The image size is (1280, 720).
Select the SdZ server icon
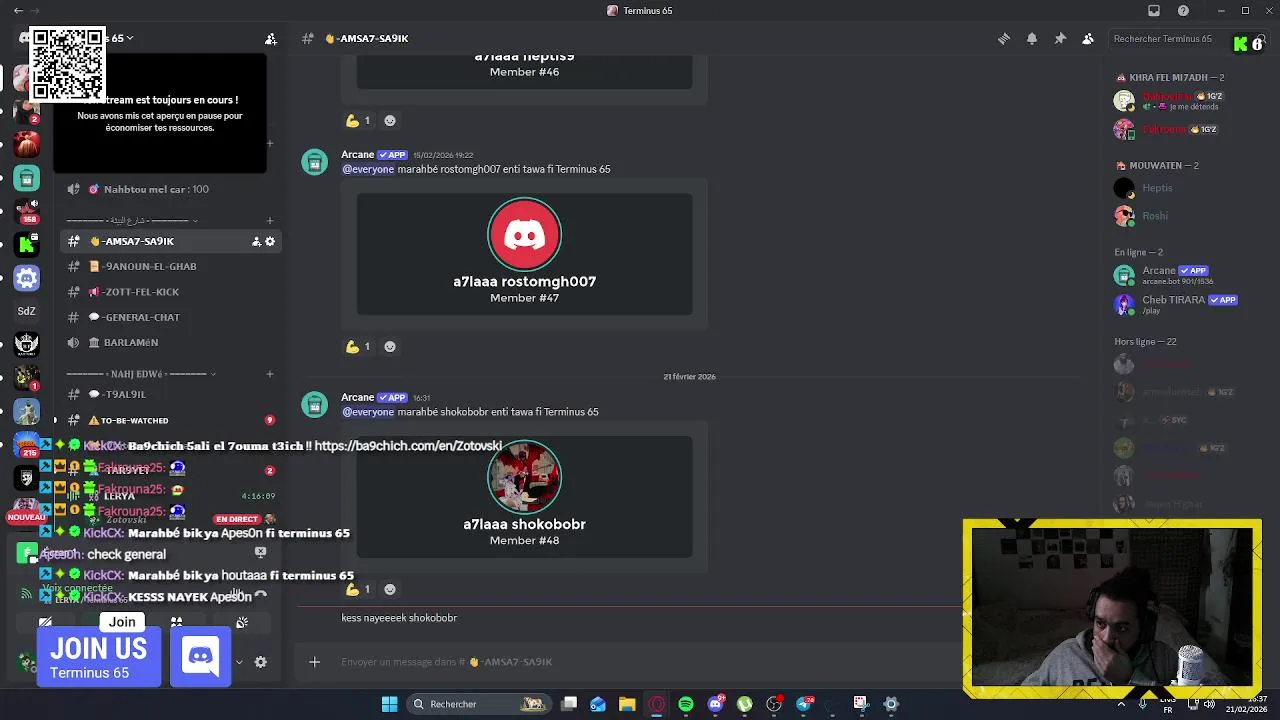pos(27,311)
